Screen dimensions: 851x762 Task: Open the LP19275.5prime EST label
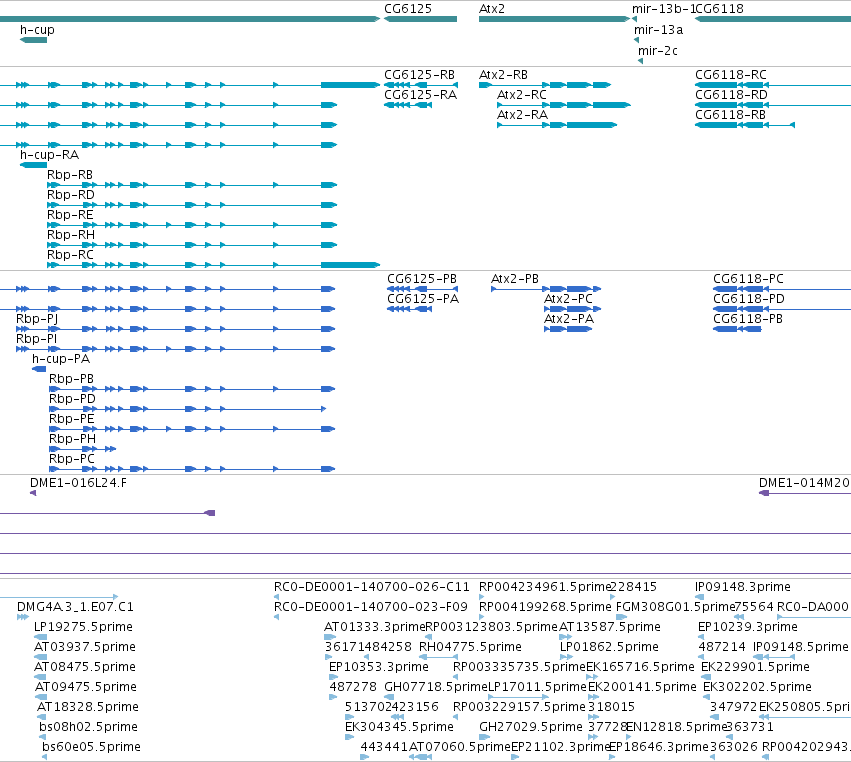84,627
